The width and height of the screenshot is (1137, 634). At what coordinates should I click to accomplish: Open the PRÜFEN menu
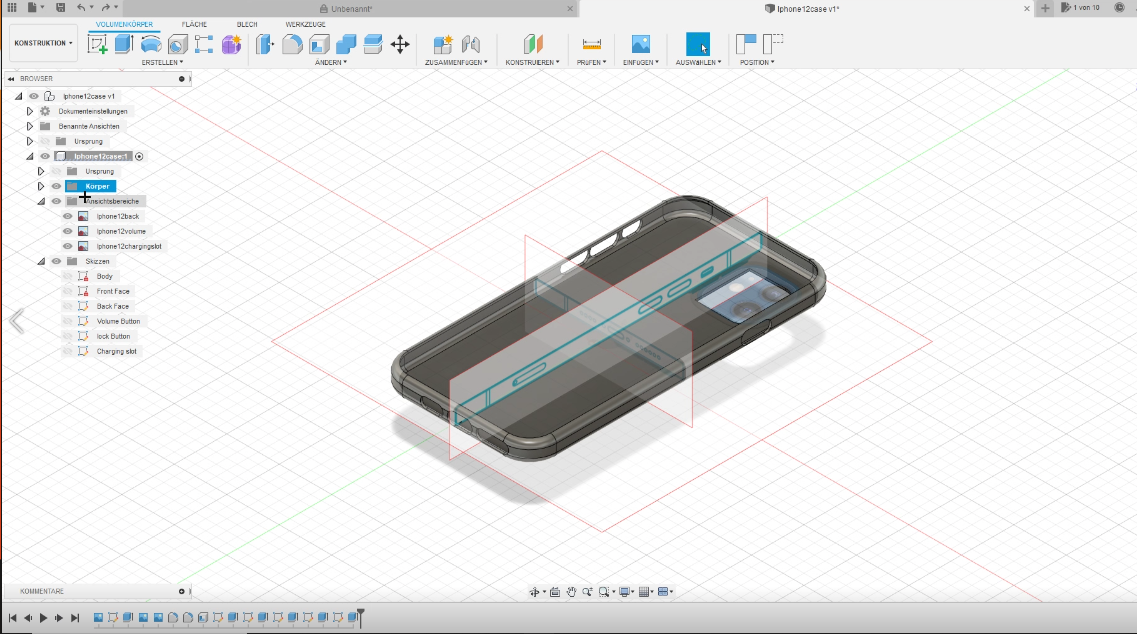pos(591,62)
